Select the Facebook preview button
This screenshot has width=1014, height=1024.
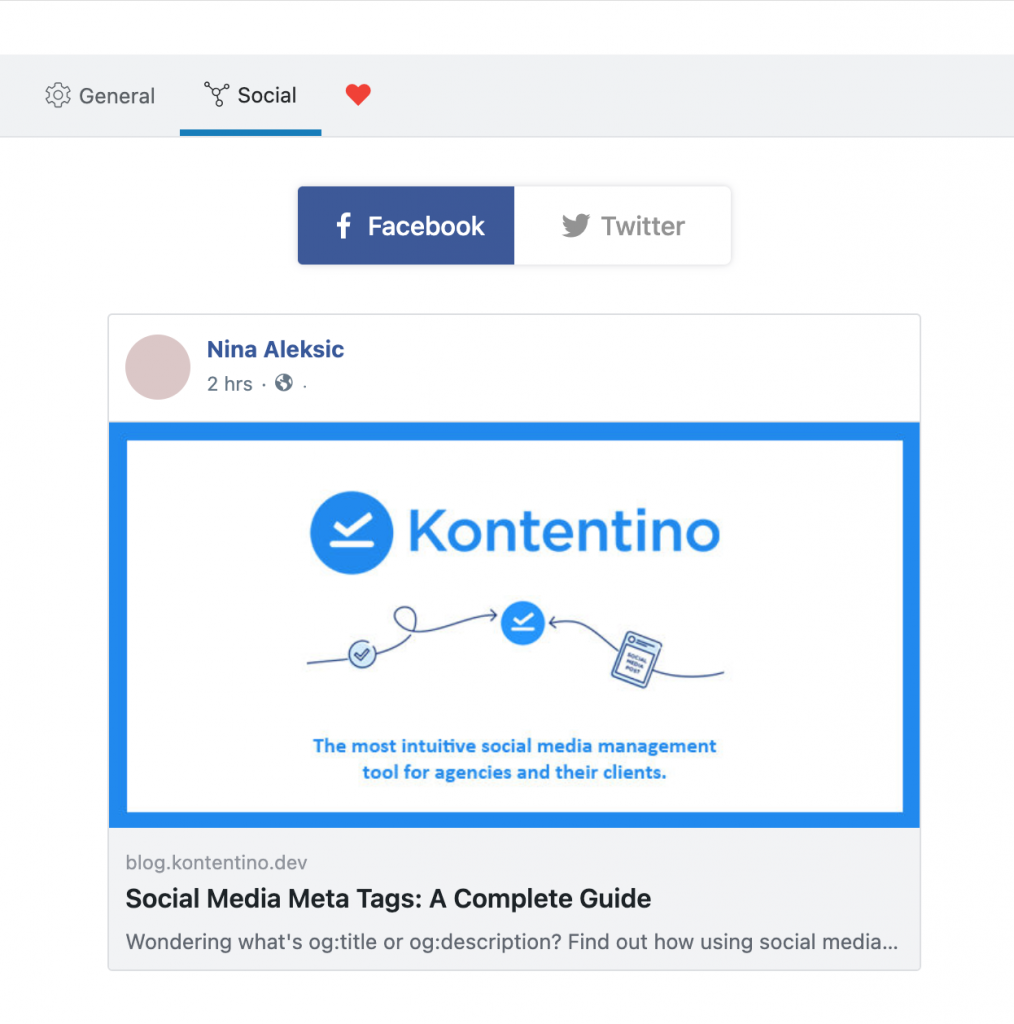click(406, 226)
